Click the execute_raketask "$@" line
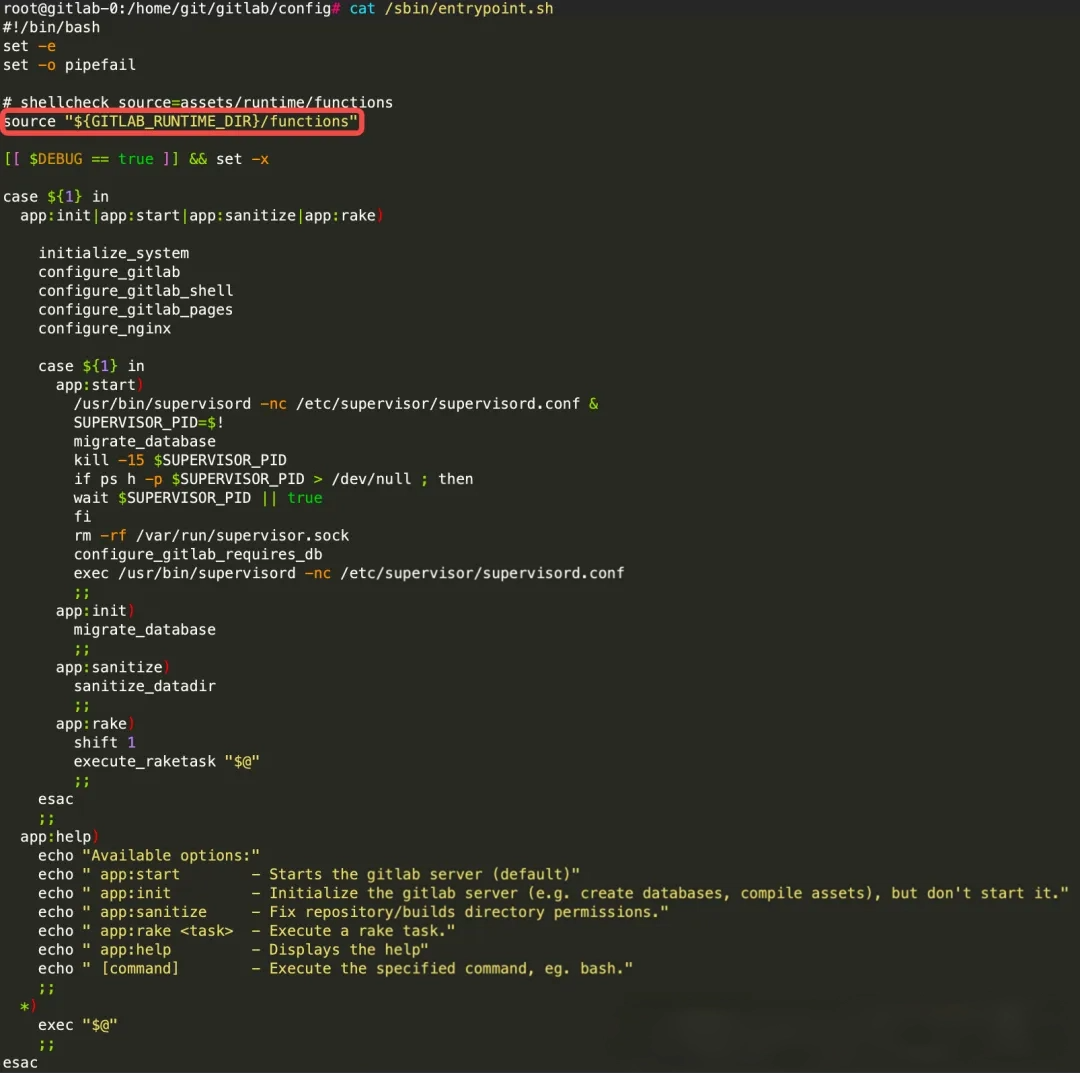The width and height of the screenshot is (1080, 1073). pyautogui.click(x=166, y=762)
